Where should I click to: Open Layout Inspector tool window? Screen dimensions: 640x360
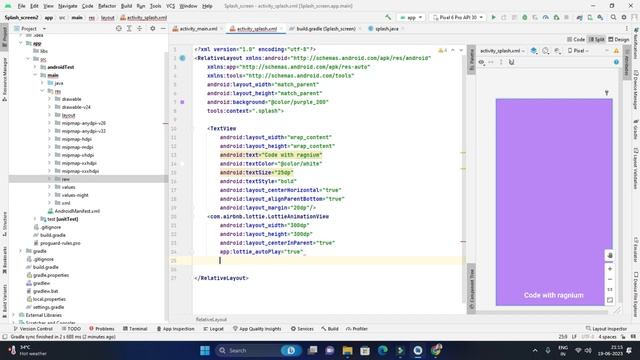tap(606, 329)
